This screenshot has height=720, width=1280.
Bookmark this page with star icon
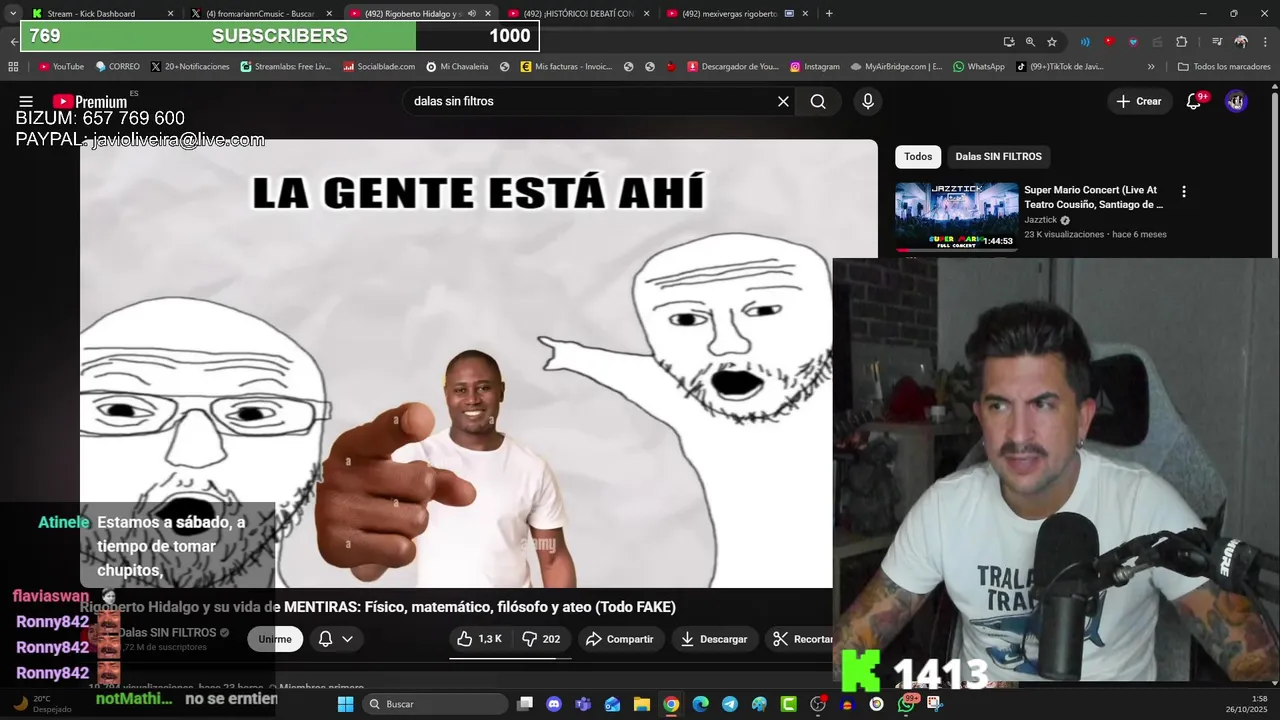(x=1052, y=42)
